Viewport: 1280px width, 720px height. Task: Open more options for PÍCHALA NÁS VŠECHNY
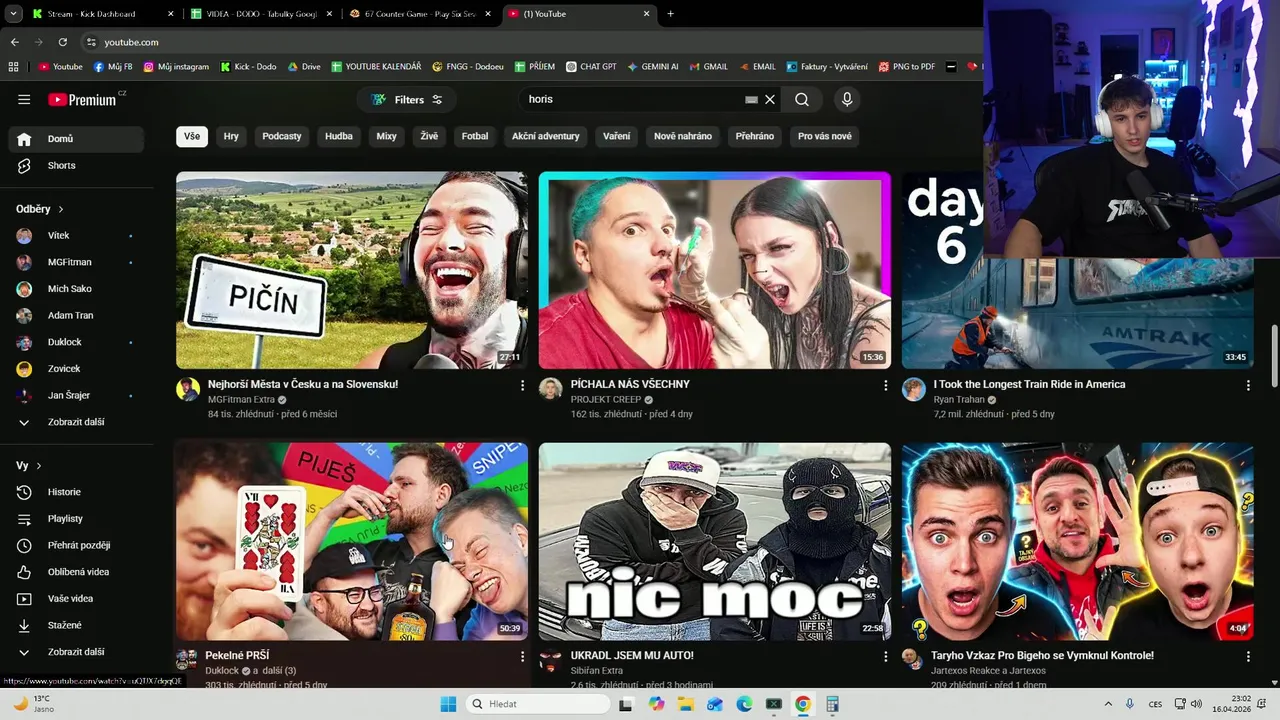click(885, 385)
